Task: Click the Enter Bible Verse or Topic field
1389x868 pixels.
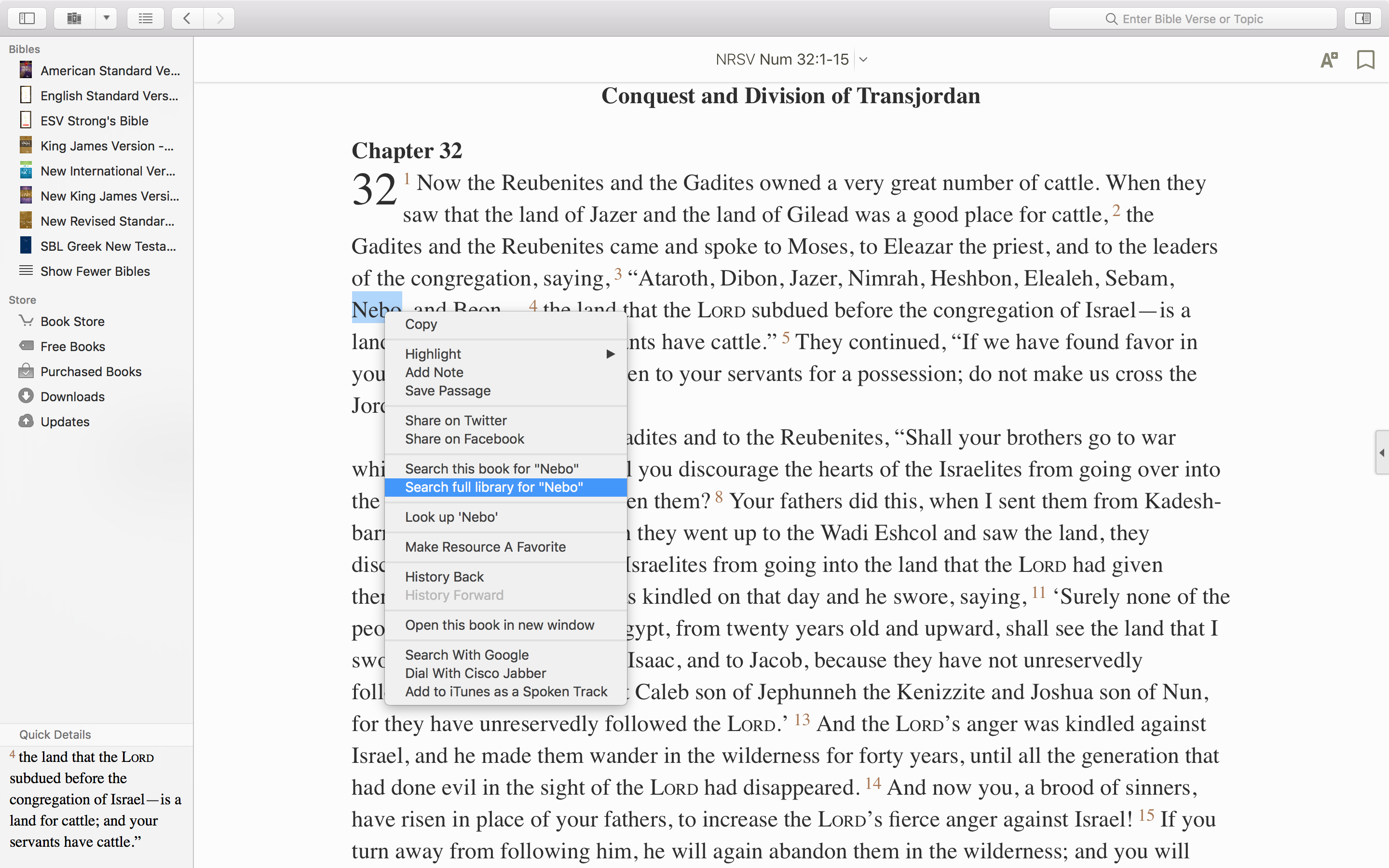Action: (1193, 18)
